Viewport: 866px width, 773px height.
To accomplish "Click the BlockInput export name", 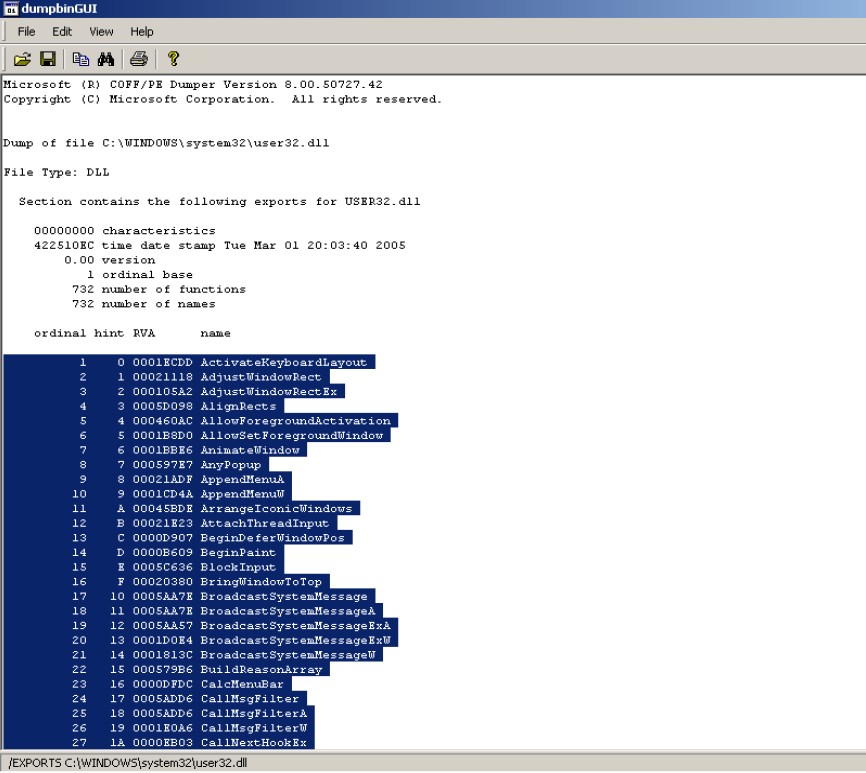I will 238,567.
